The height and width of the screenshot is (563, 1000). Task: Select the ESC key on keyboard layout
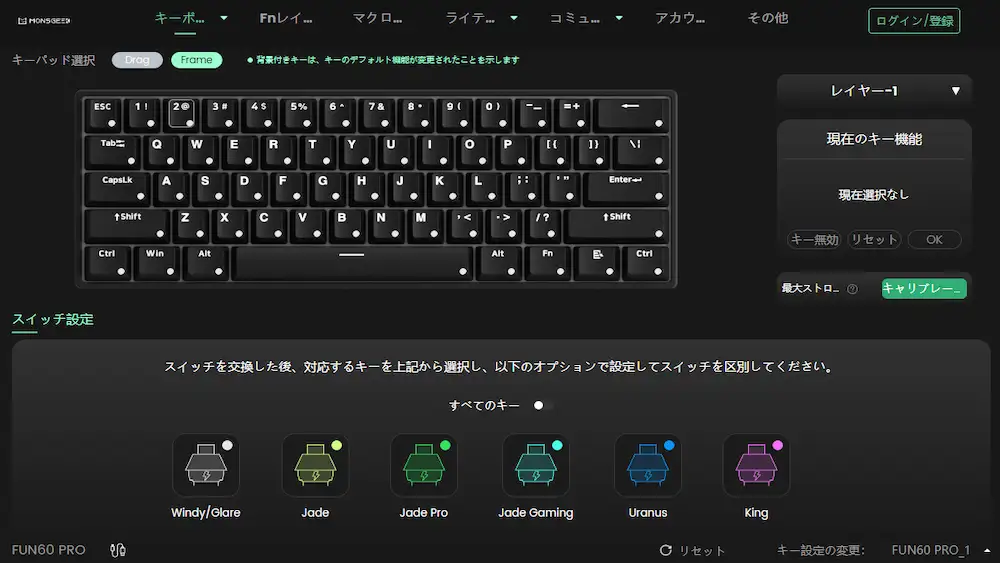[103, 114]
